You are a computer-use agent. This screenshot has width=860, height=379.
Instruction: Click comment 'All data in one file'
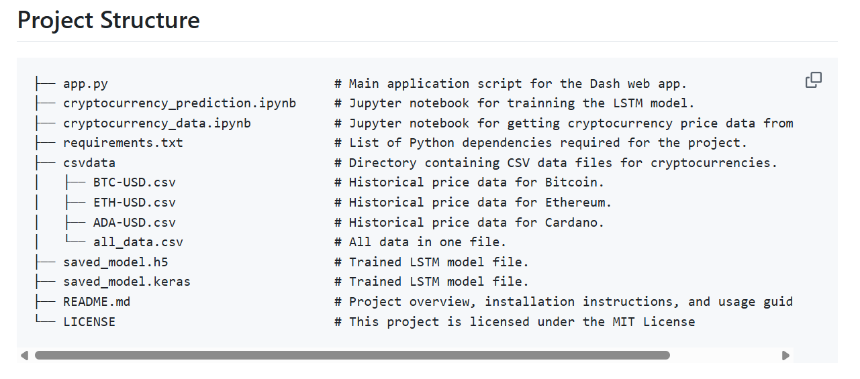pos(420,242)
